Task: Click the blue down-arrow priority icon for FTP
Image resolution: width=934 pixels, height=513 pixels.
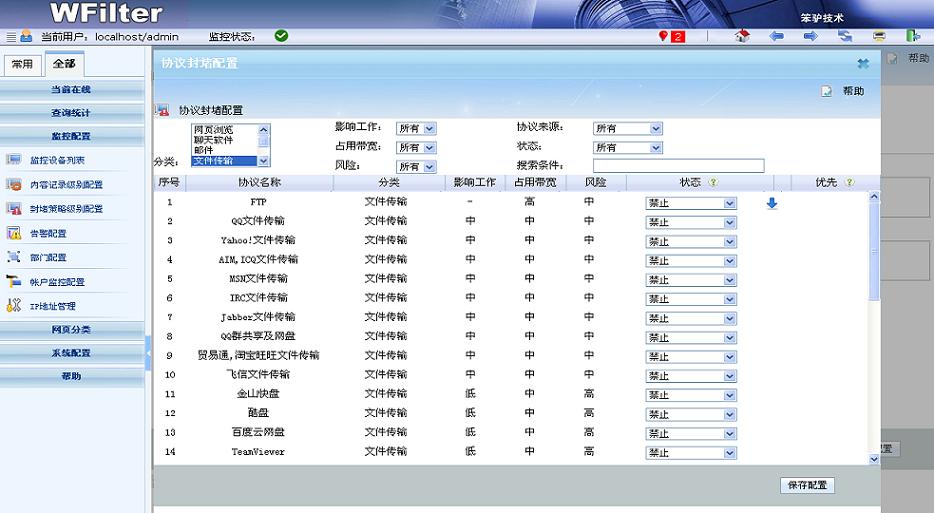Action: point(772,203)
